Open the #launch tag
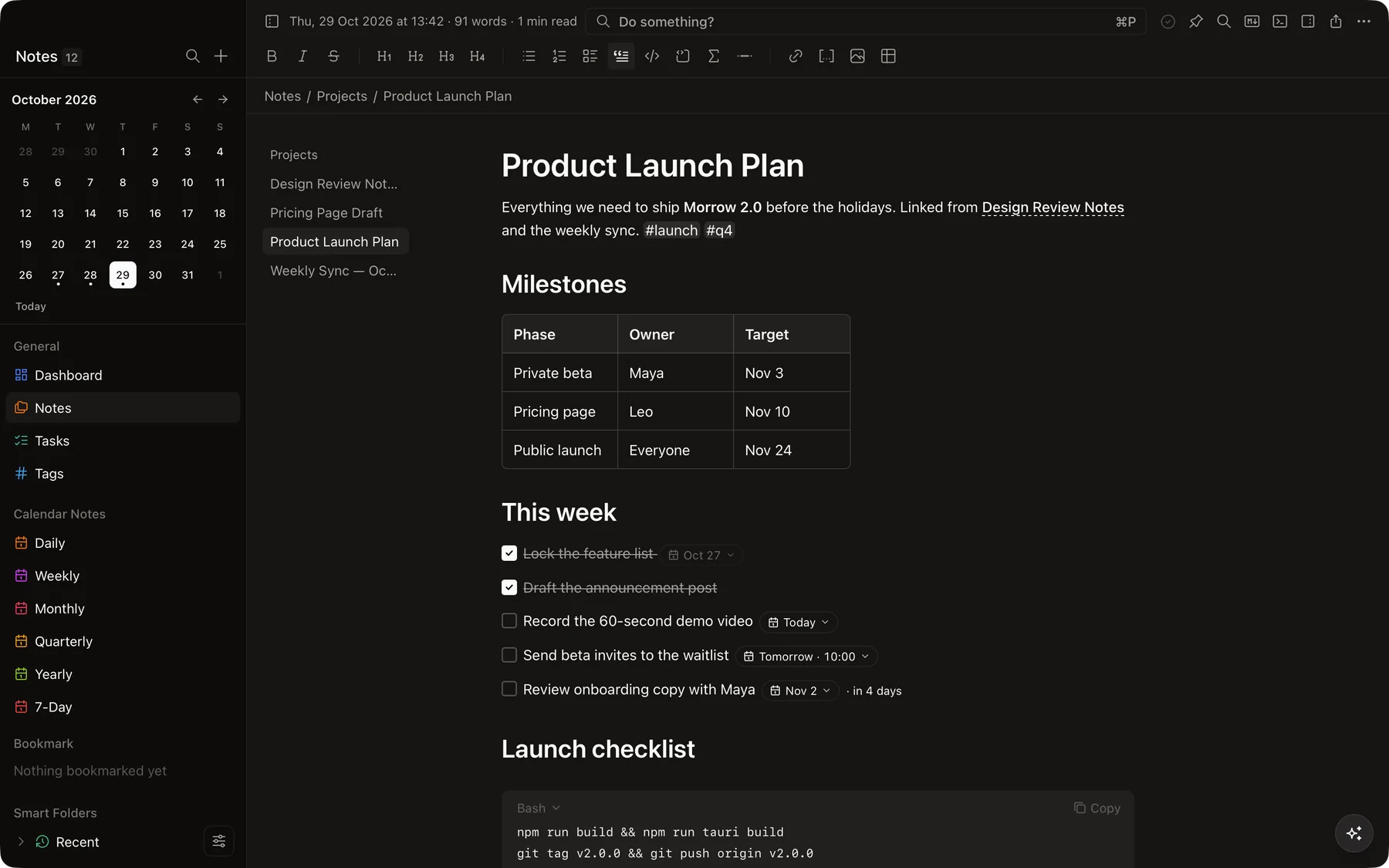 (x=671, y=230)
